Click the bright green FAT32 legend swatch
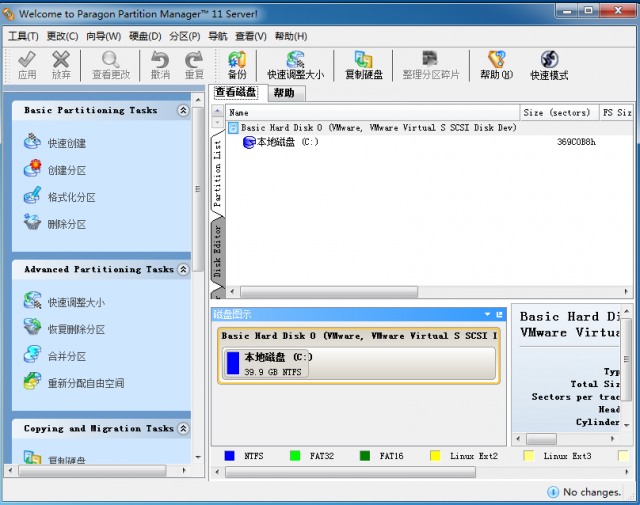Image resolution: width=640 pixels, height=505 pixels. 295,456
